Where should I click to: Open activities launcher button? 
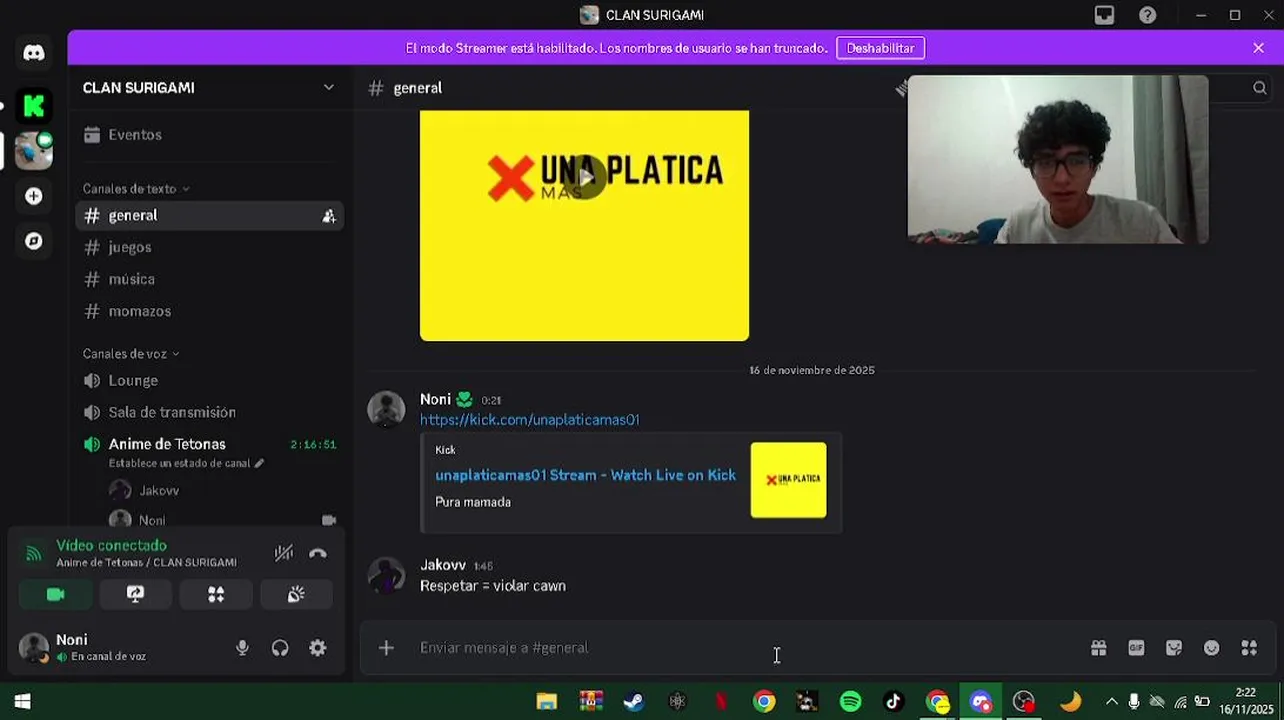216,594
